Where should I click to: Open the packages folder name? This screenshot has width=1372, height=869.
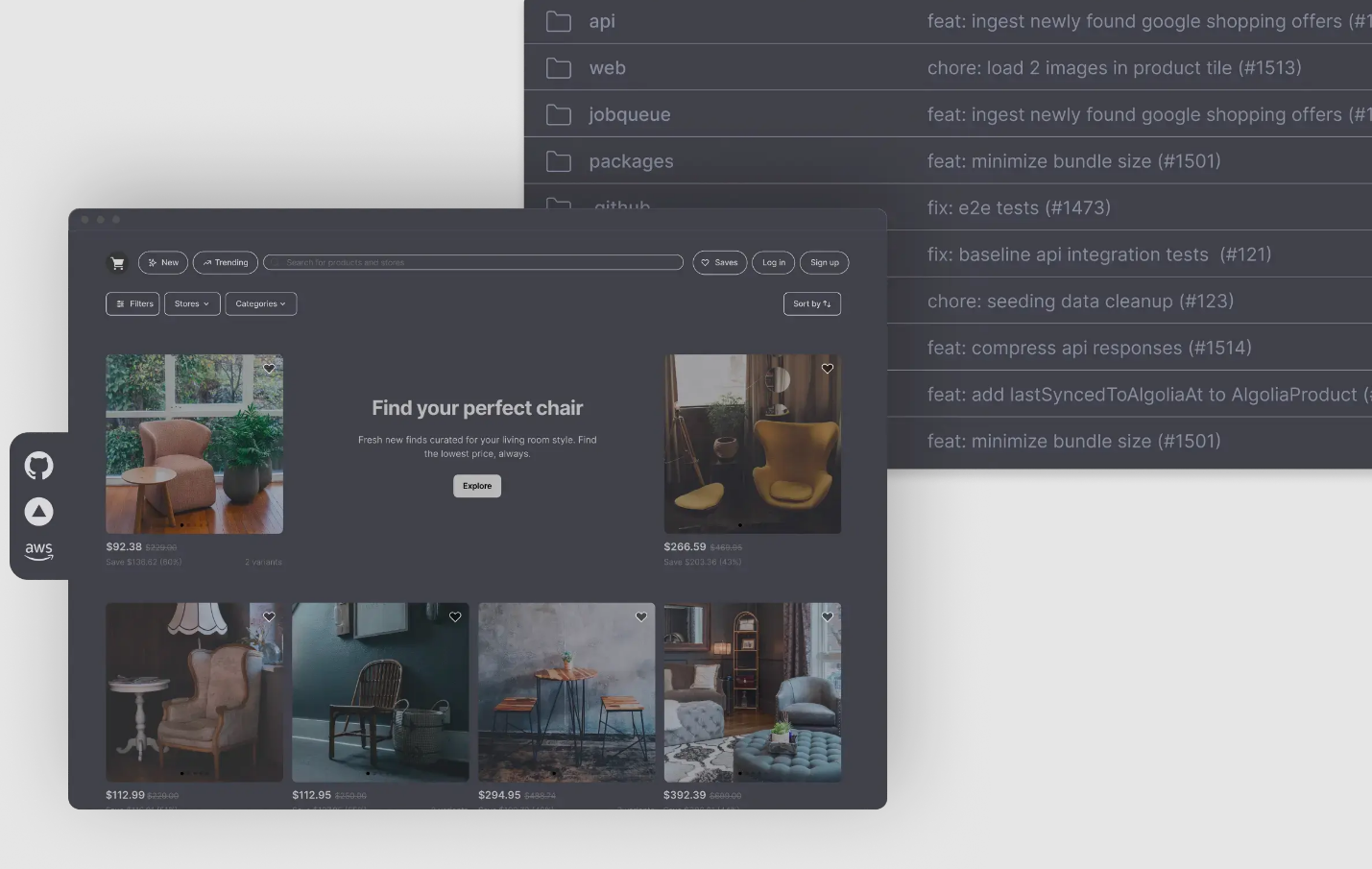pyautogui.click(x=631, y=161)
